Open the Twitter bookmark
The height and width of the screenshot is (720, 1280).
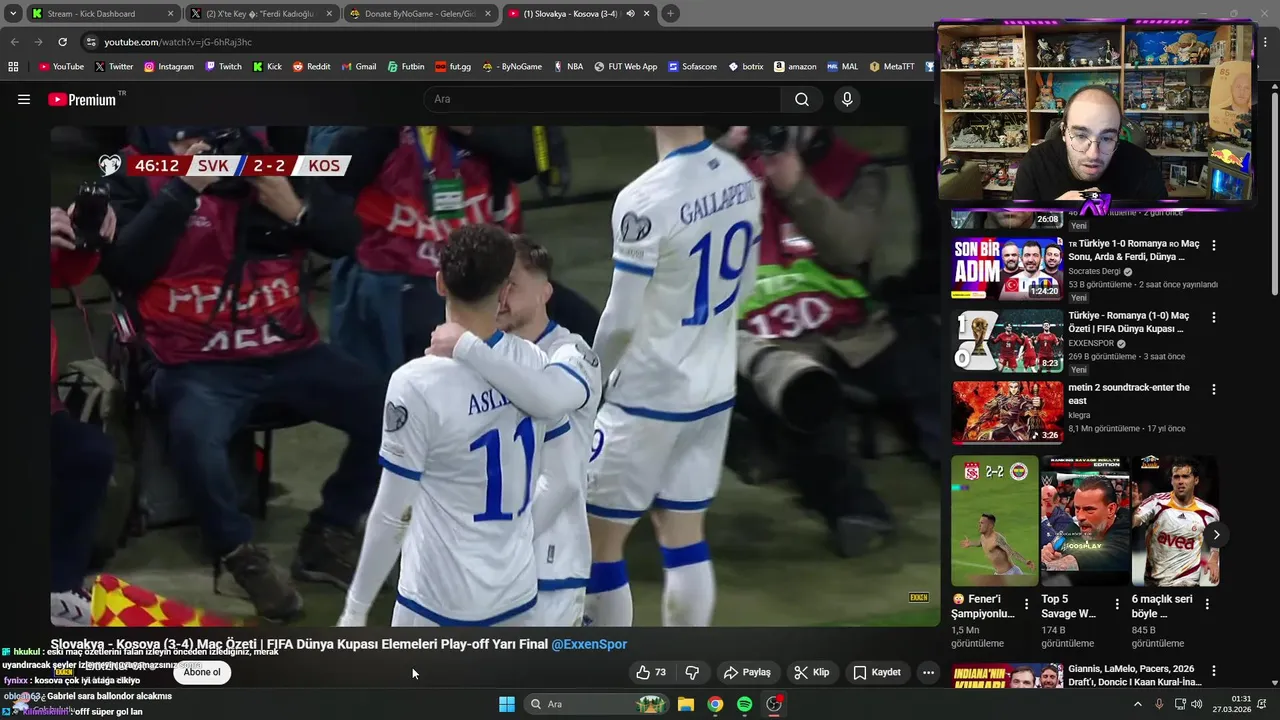pos(114,66)
